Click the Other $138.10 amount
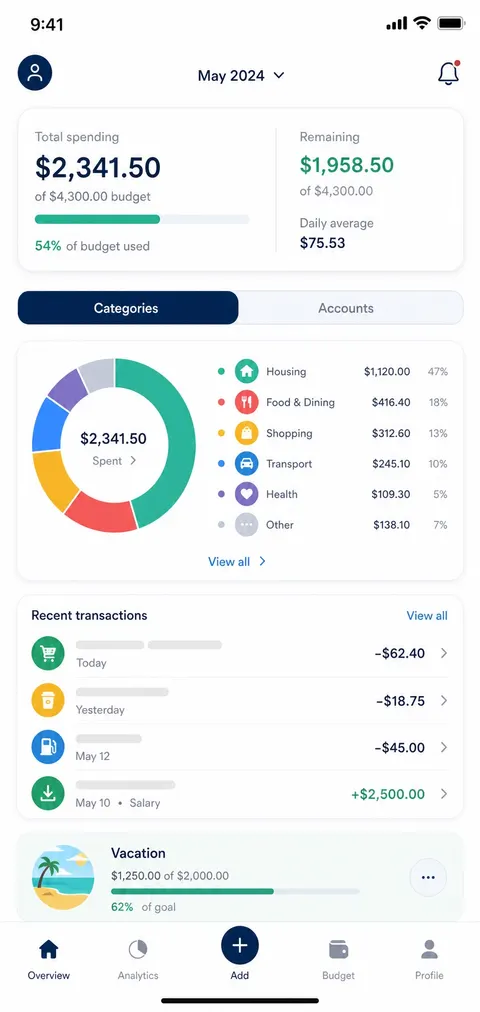The width and height of the screenshot is (480, 1012). point(391,525)
